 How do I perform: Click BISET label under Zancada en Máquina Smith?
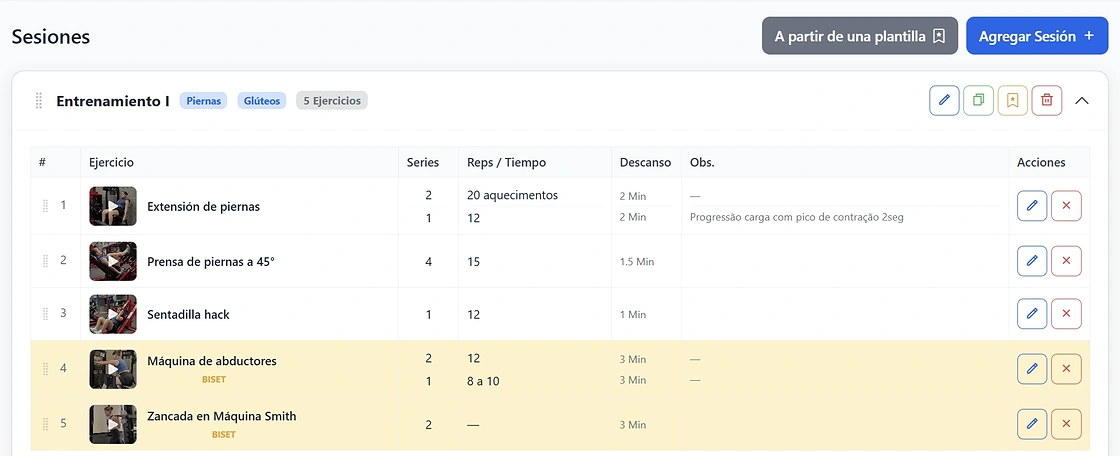click(x=224, y=435)
